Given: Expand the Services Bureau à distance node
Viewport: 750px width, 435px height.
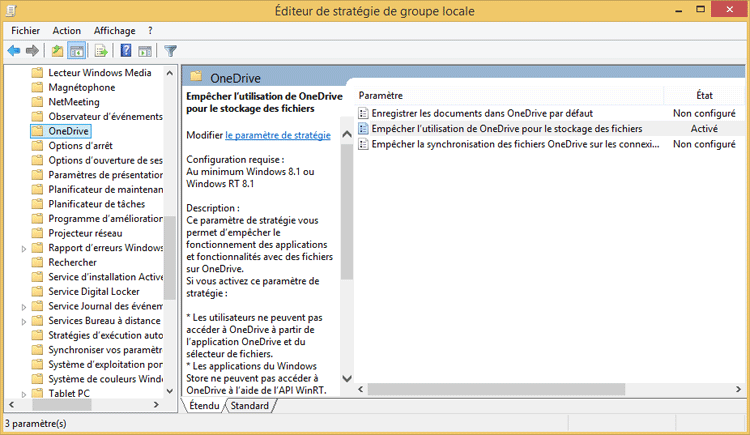Looking at the screenshot, I should coord(23,321).
